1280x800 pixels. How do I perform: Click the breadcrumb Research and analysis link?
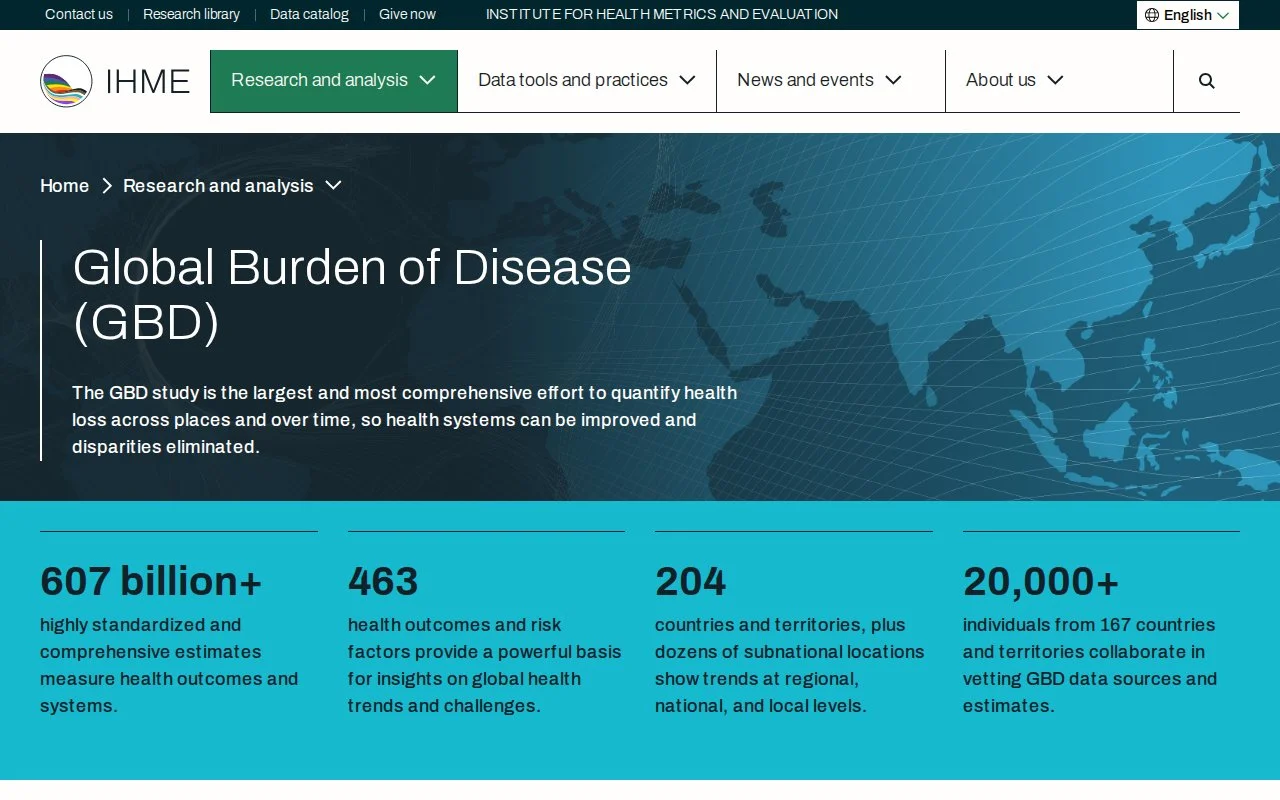click(218, 186)
